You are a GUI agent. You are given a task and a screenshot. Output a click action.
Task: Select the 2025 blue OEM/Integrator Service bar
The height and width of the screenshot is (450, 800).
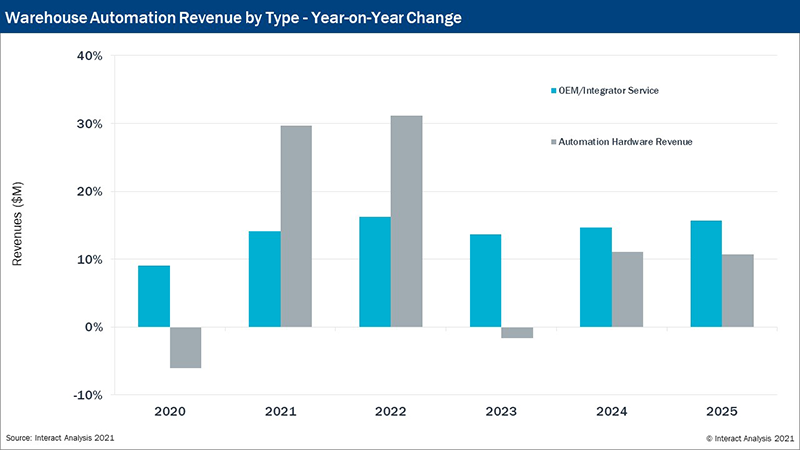705,273
